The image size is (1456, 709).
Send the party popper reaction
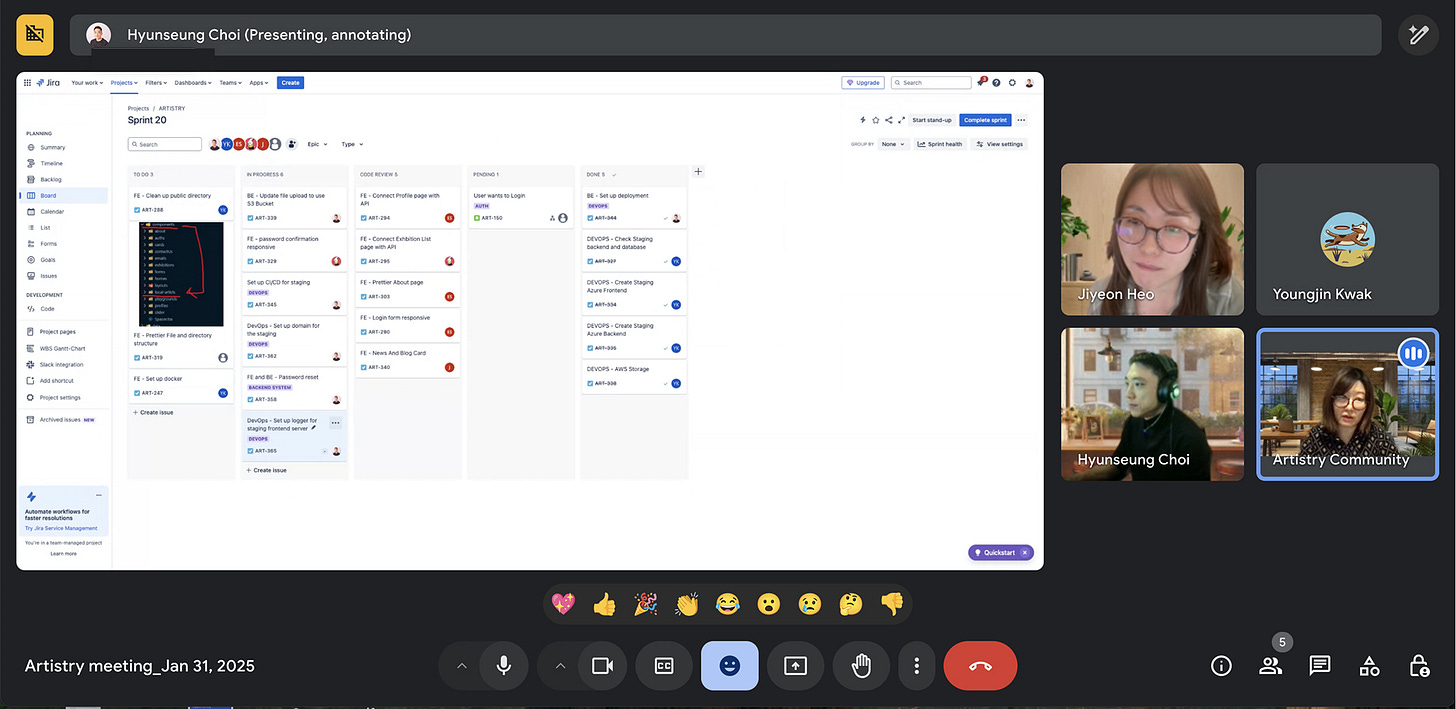645,604
